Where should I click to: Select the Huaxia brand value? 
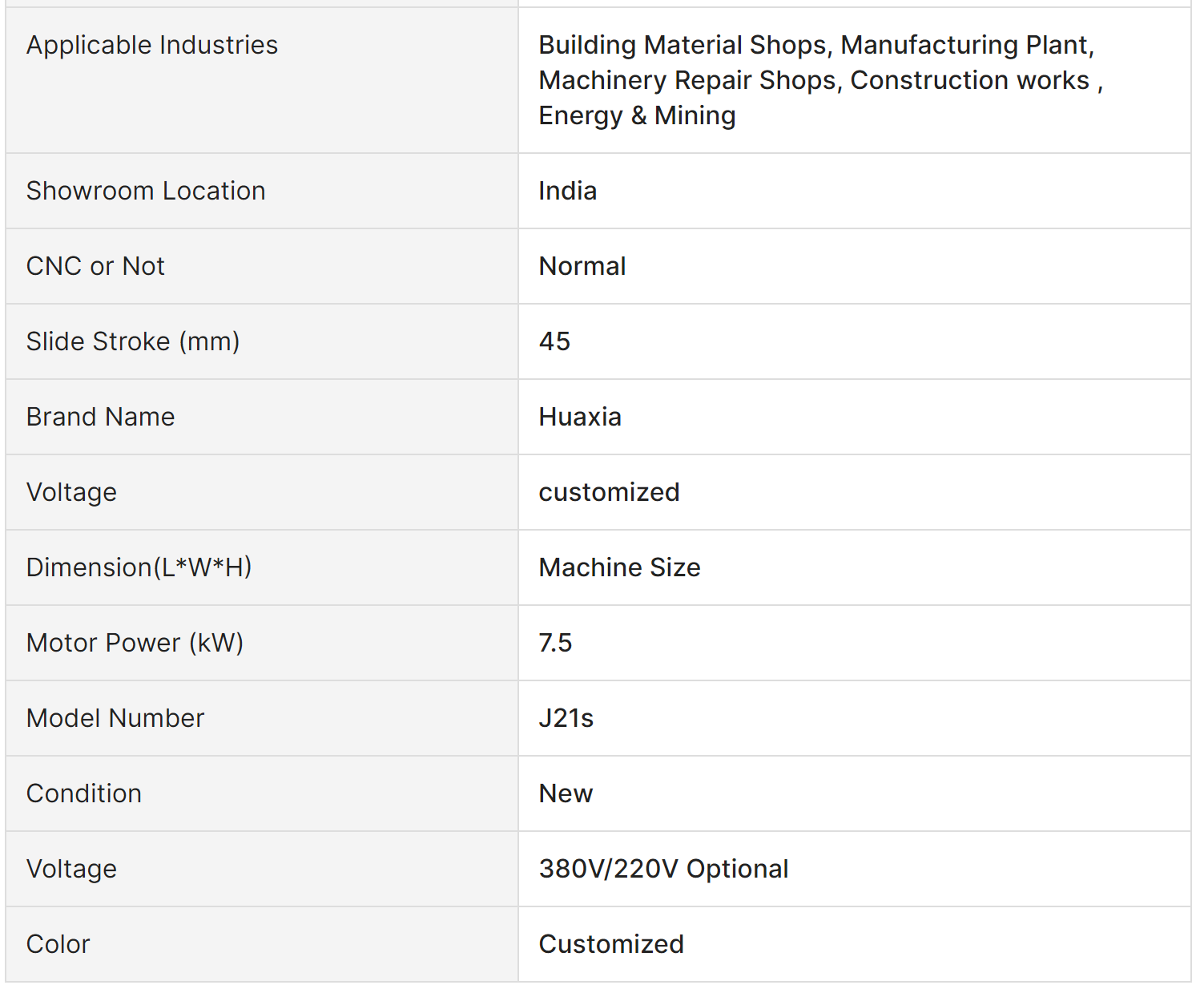click(x=580, y=417)
